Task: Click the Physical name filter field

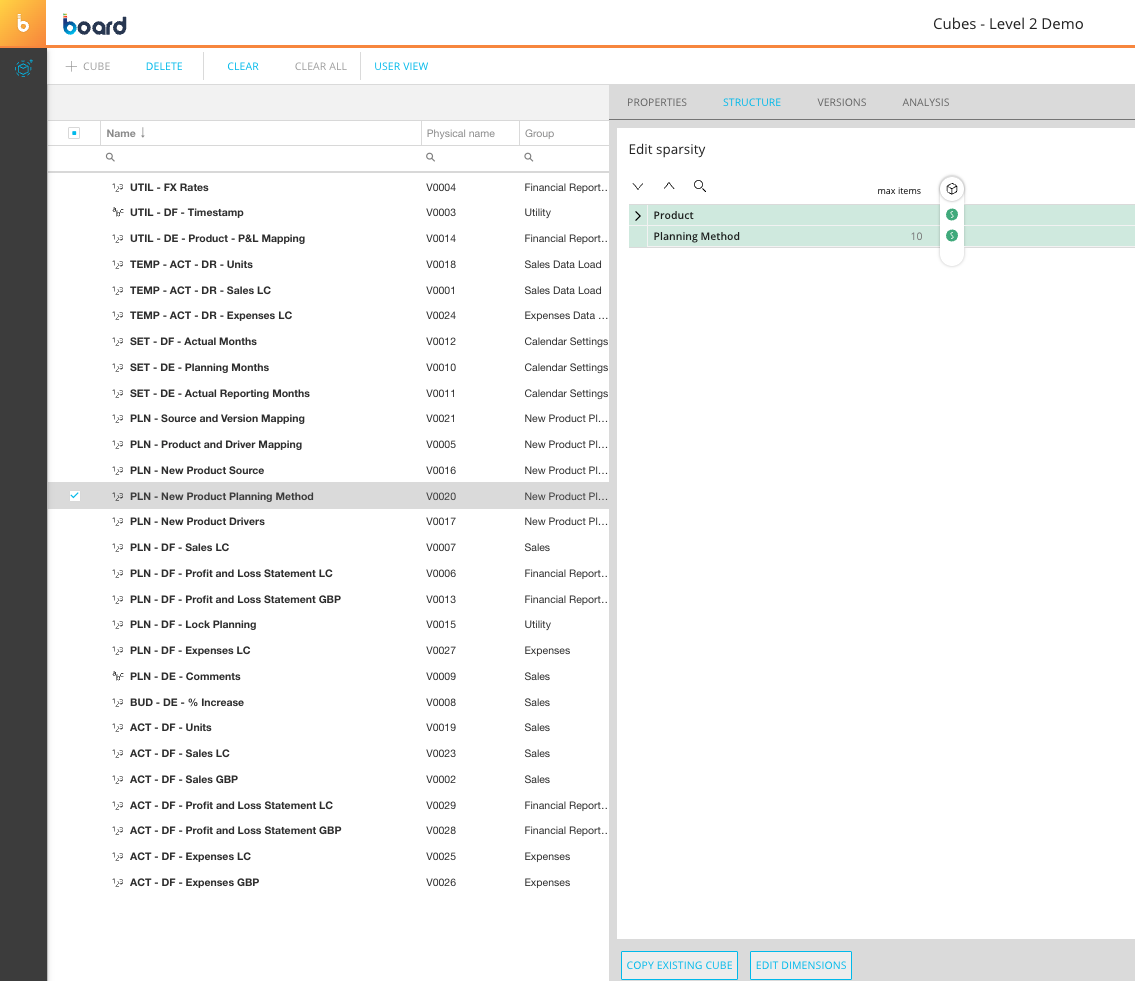Action: (471, 157)
